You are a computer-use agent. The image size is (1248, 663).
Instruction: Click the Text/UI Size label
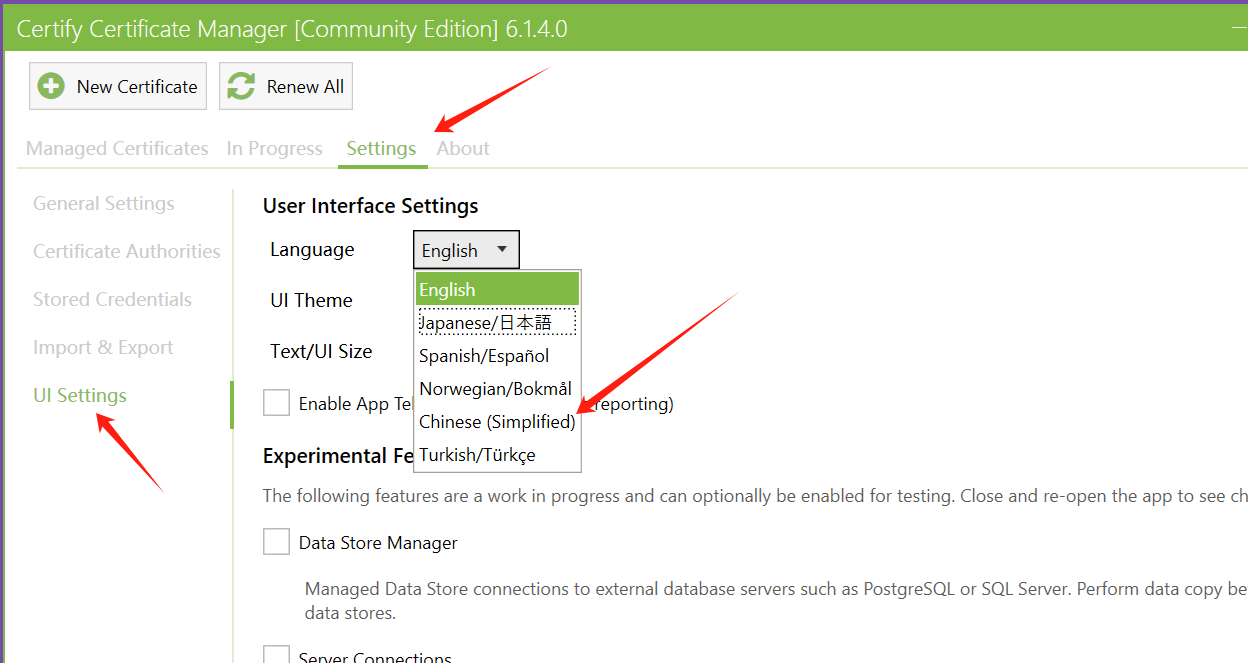pos(321,351)
